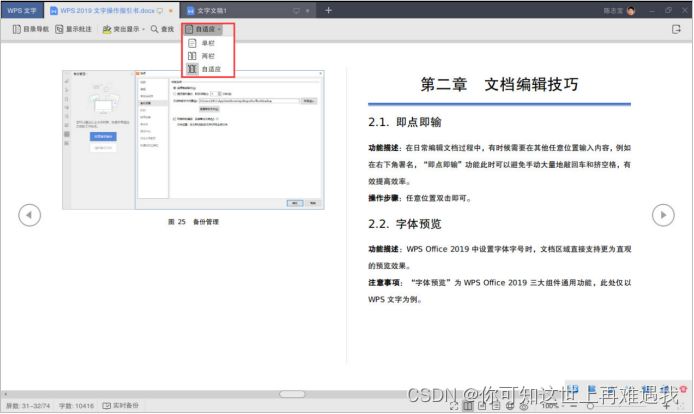
Task: Open the 查找 search tool
Action: coord(162,29)
